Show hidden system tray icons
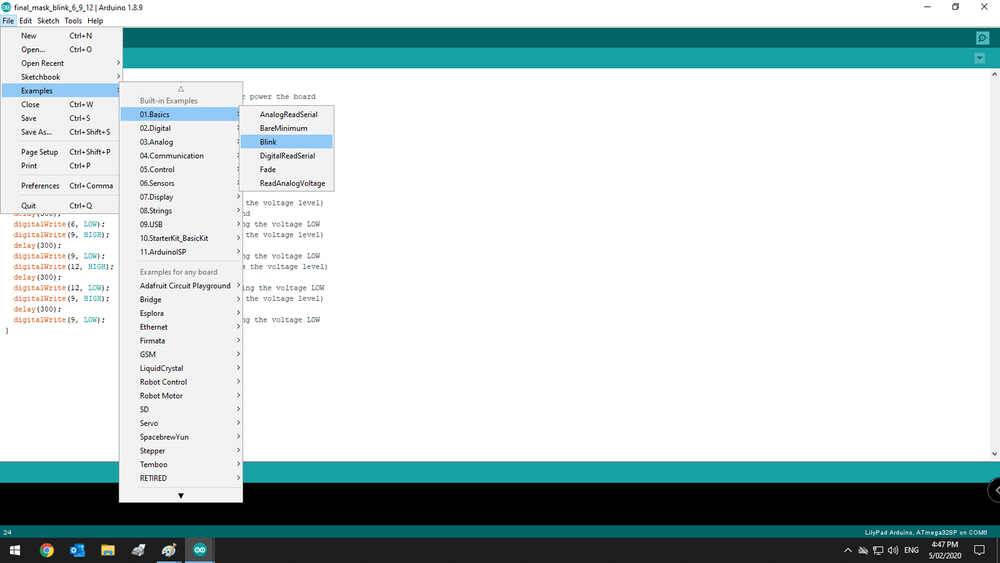1000x563 pixels. point(848,550)
